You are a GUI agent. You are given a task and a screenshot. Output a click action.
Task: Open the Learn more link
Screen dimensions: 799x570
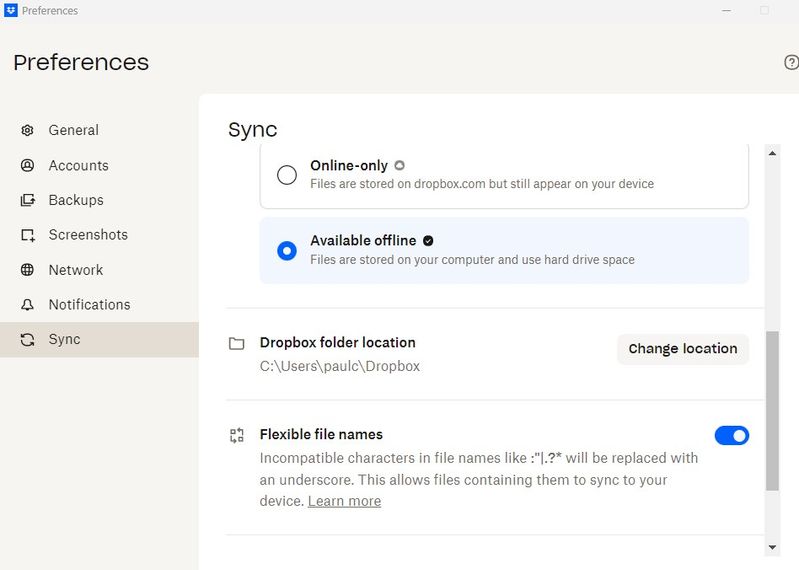coord(344,501)
